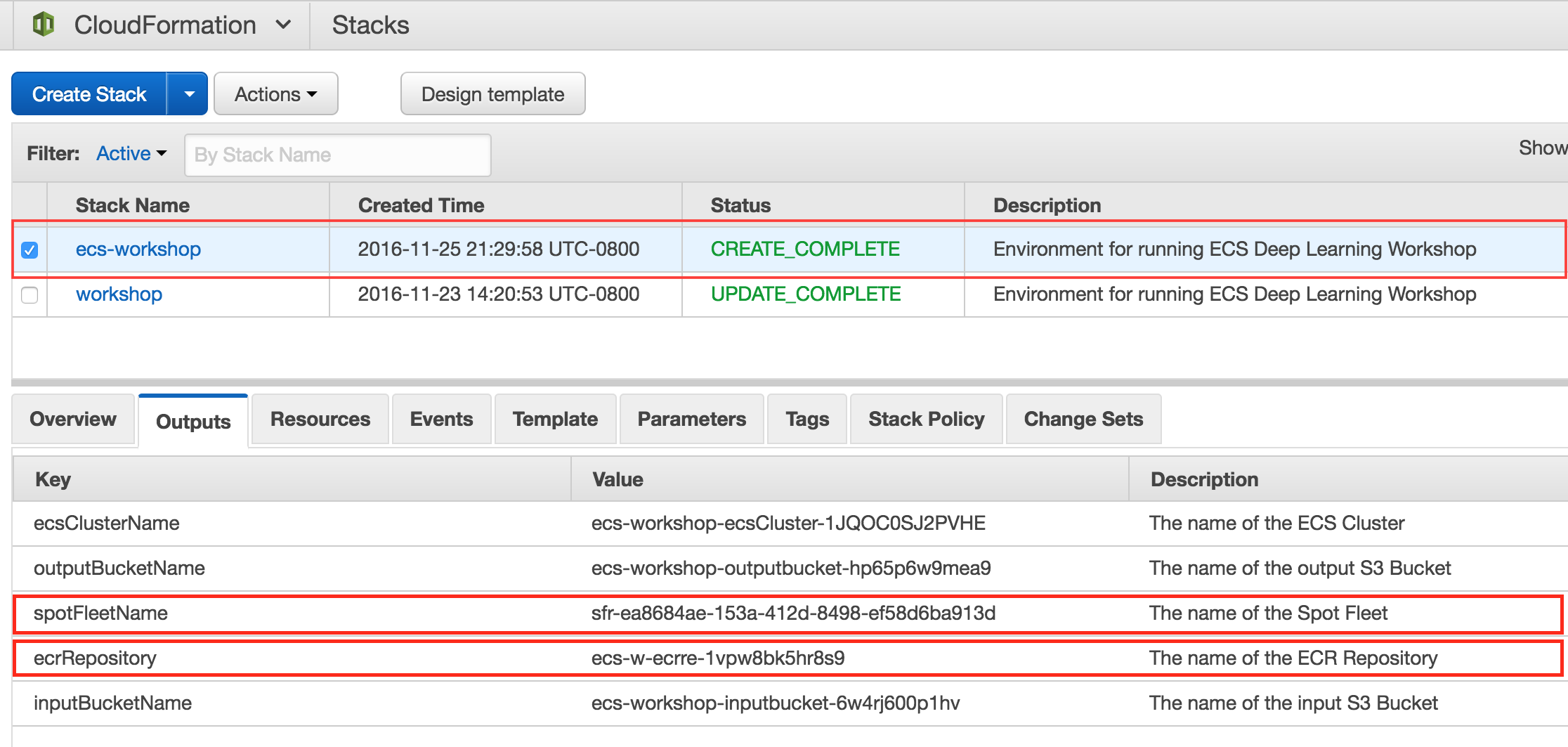Sort by Created Time column header
Image resolution: width=1568 pixels, height=747 pixels.
[x=421, y=205]
